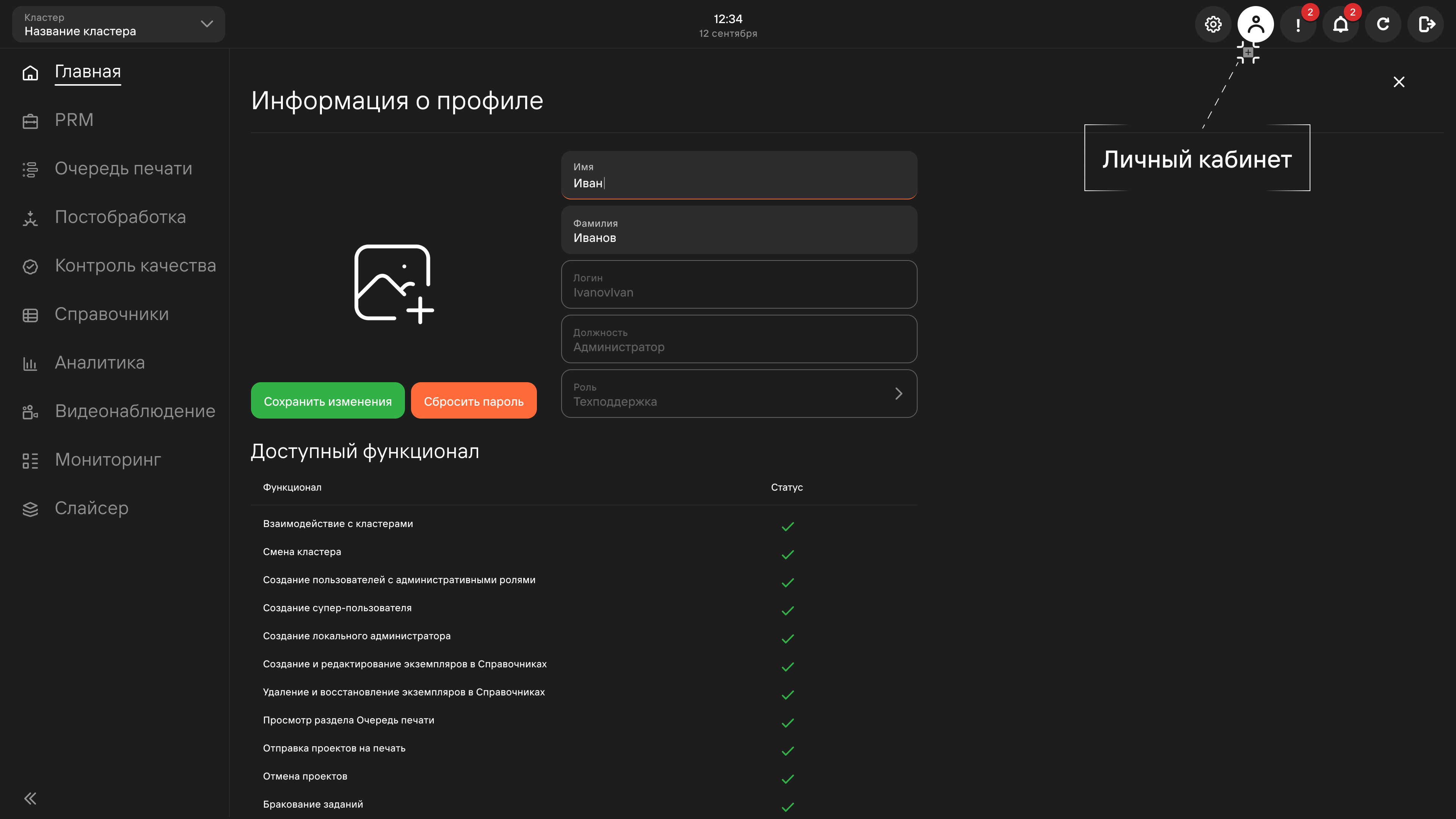Open the PRM menu item
This screenshot has width=1456, height=819.
point(74,120)
